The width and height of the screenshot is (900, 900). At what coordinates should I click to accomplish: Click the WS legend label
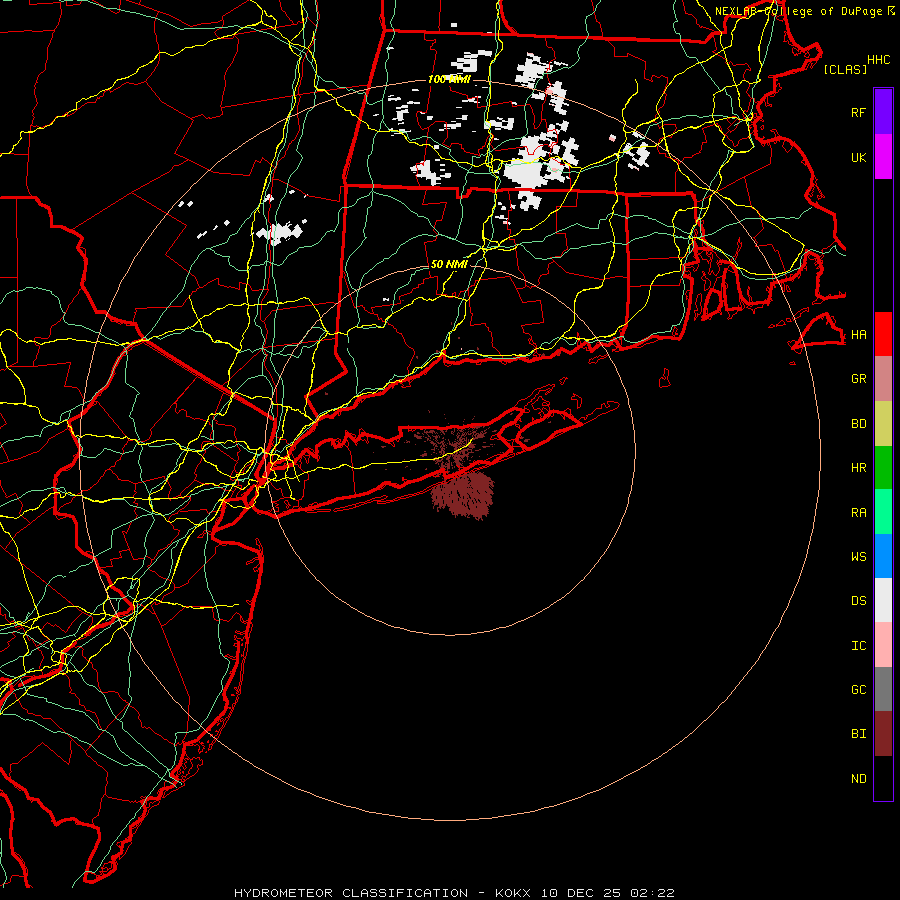(859, 556)
